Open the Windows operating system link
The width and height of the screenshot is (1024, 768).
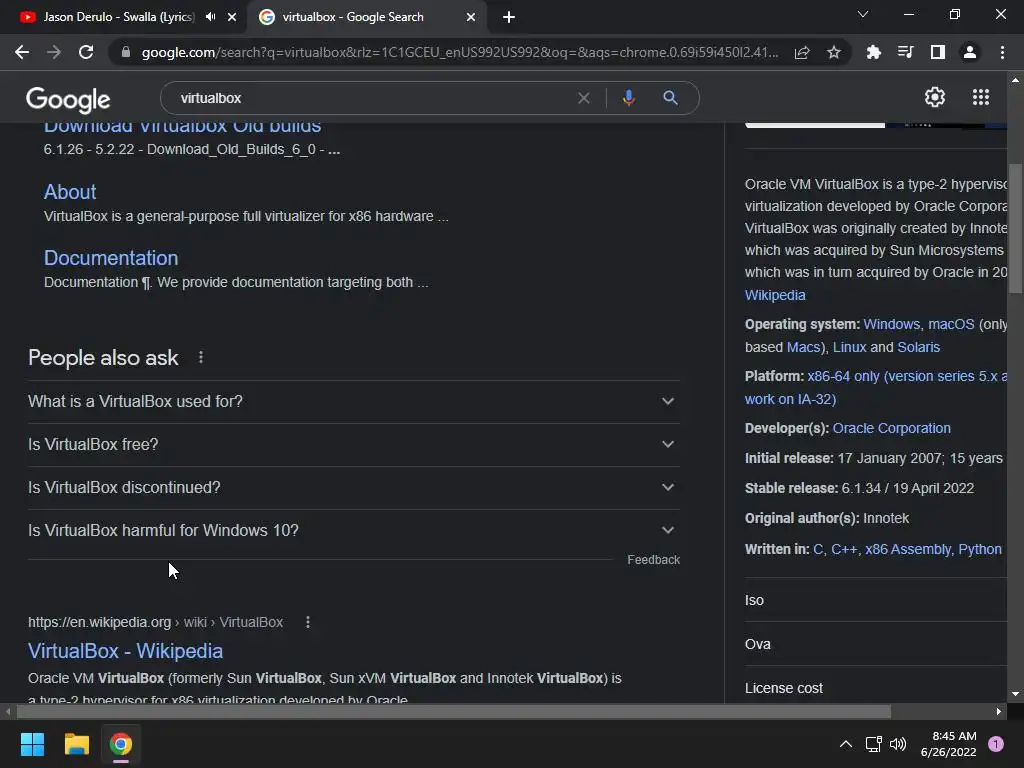(891, 325)
